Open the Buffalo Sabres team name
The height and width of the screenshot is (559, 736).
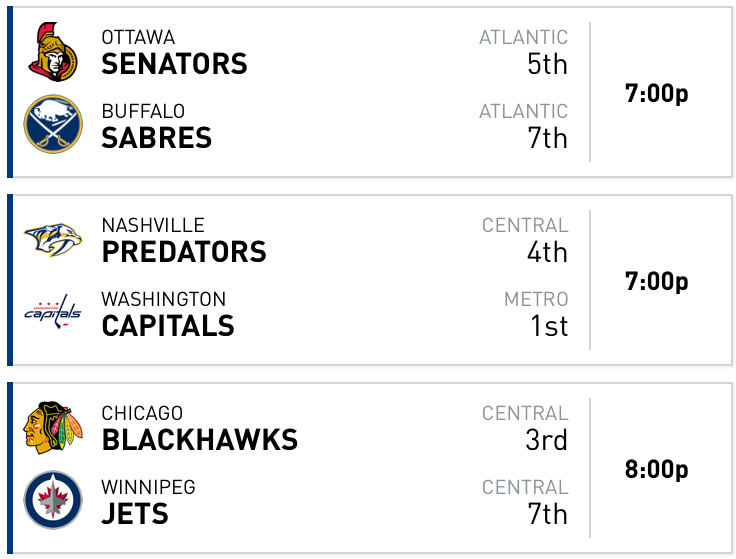pos(157,126)
